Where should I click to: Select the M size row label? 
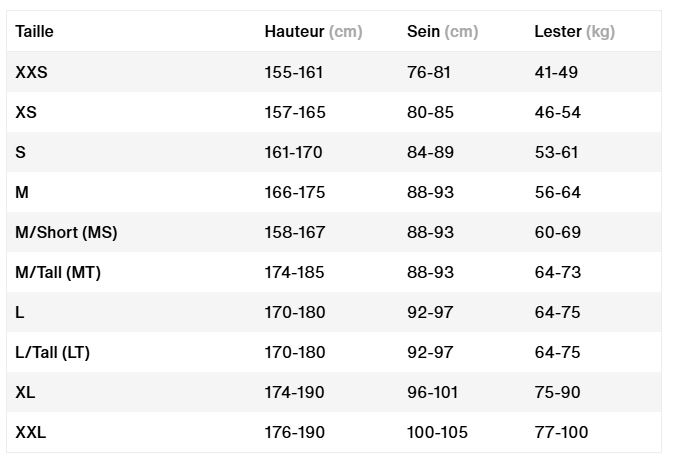click(22, 192)
